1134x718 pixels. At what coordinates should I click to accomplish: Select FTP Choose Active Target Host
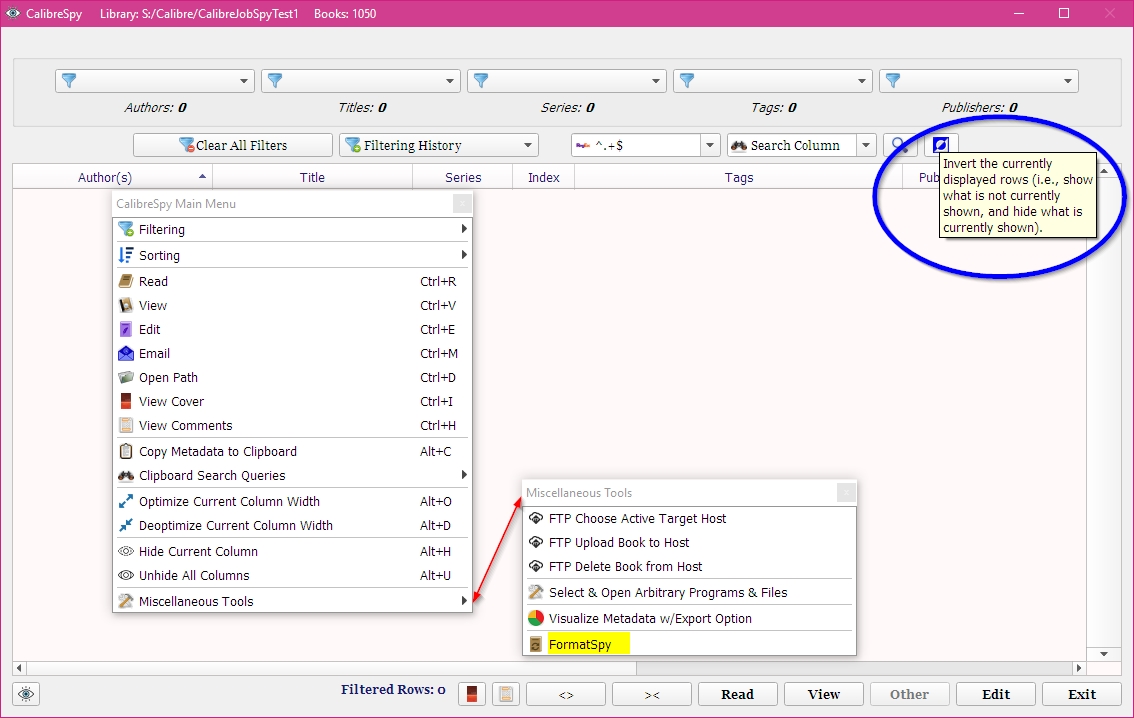coord(689,518)
